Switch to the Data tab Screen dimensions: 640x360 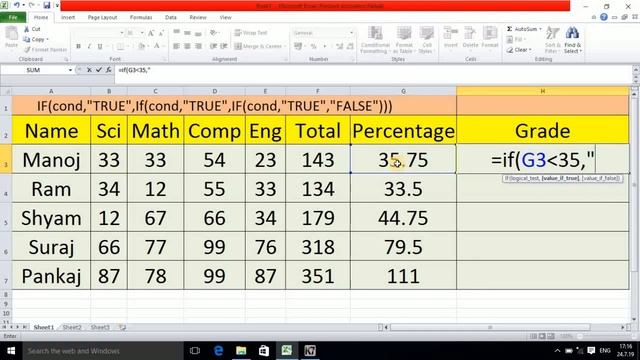coord(171,17)
